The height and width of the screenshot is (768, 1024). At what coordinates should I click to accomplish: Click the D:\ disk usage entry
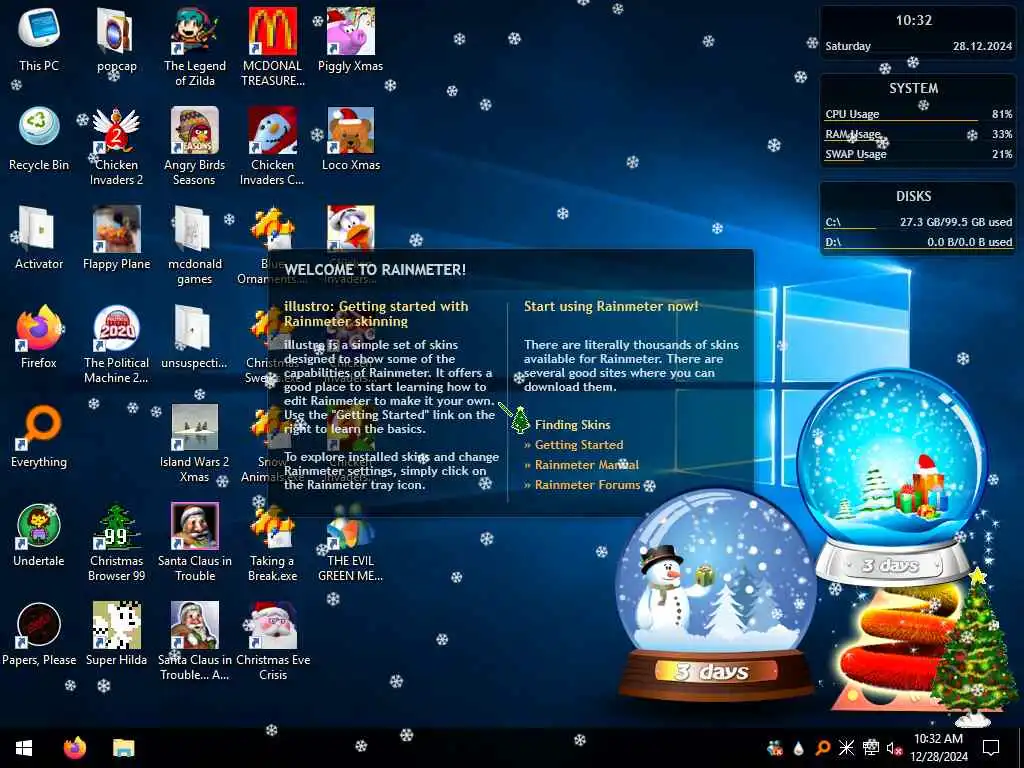coord(918,242)
